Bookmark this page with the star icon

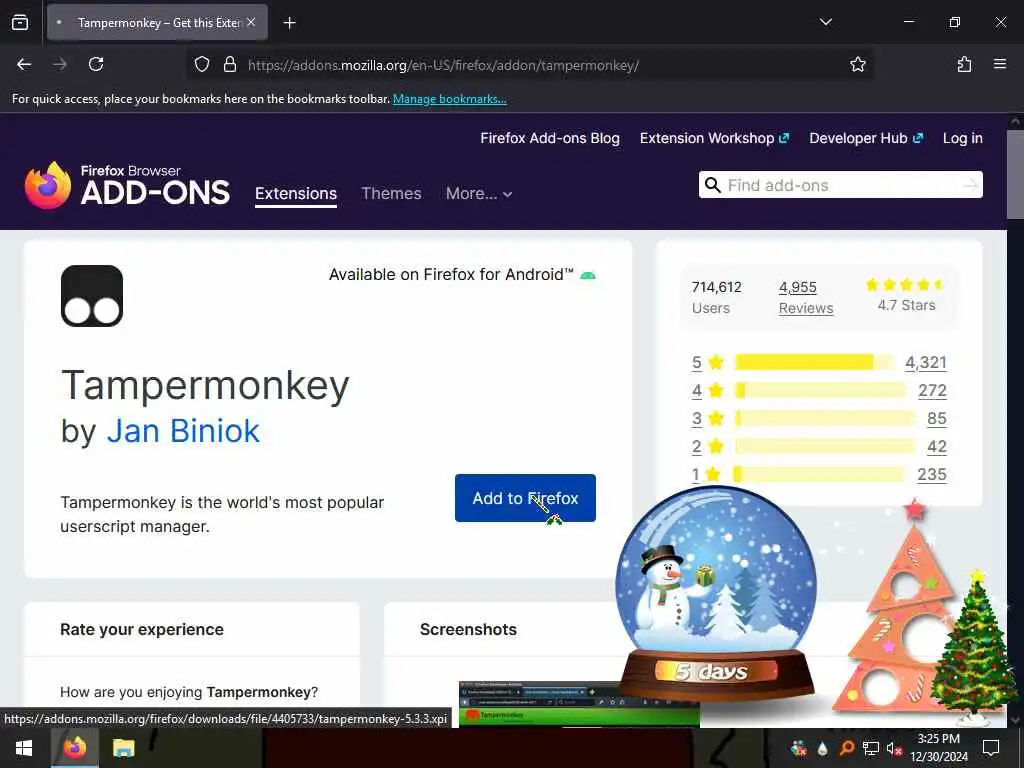pyautogui.click(x=857, y=64)
